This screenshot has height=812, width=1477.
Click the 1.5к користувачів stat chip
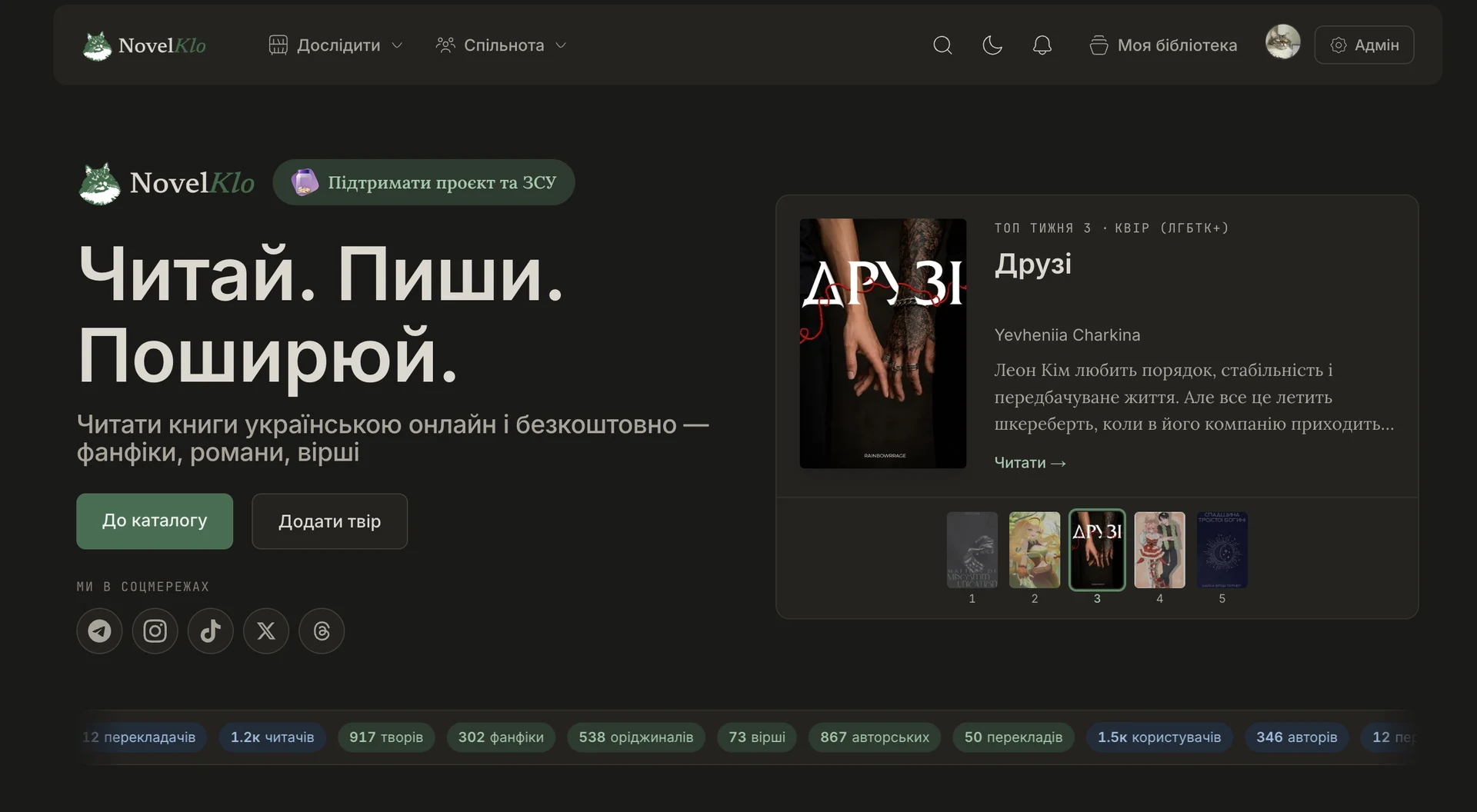click(x=1159, y=737)
